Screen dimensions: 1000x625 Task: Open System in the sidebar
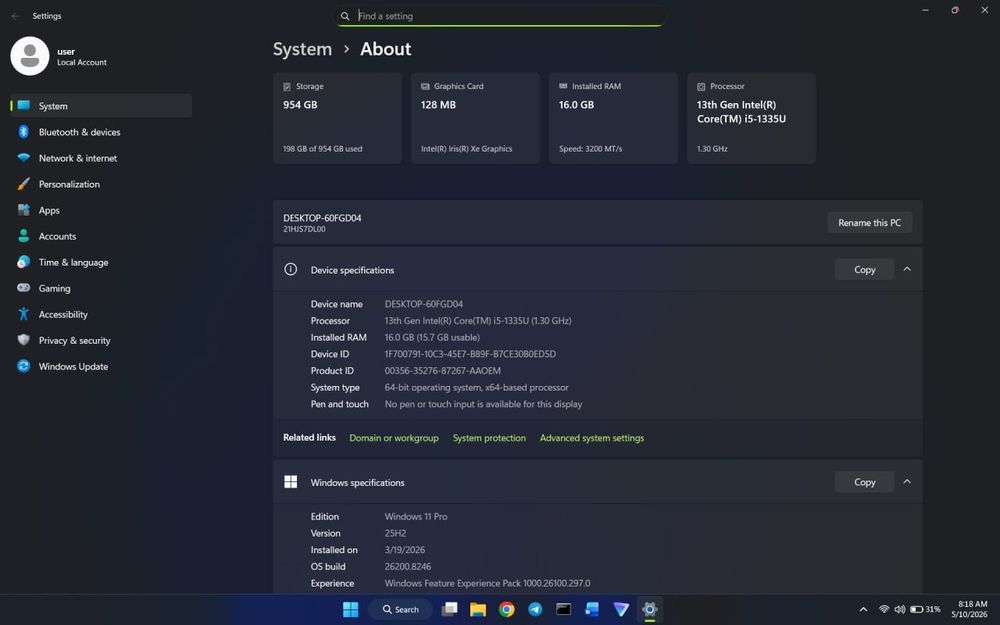tap(101, 106)
